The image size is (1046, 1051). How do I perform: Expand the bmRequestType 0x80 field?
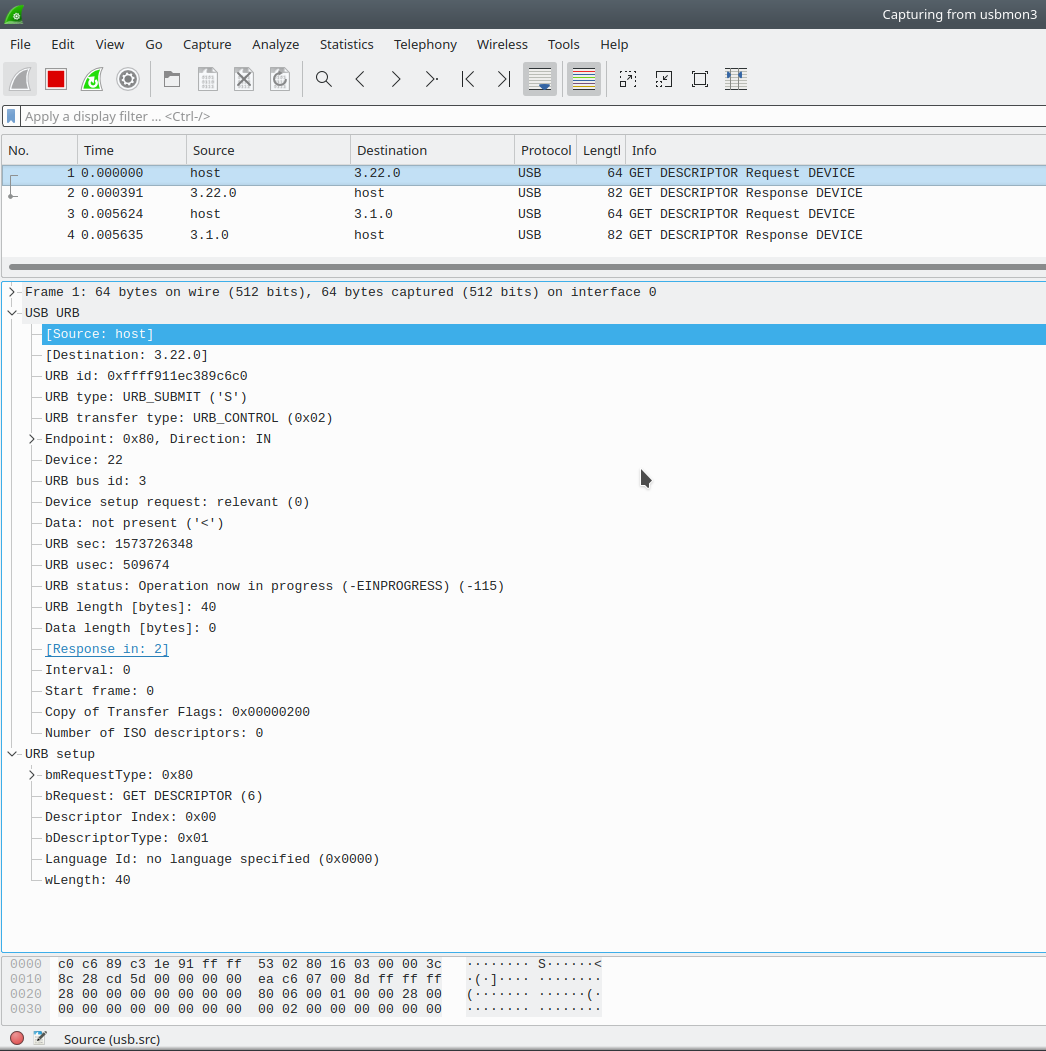tap(31, 775)
